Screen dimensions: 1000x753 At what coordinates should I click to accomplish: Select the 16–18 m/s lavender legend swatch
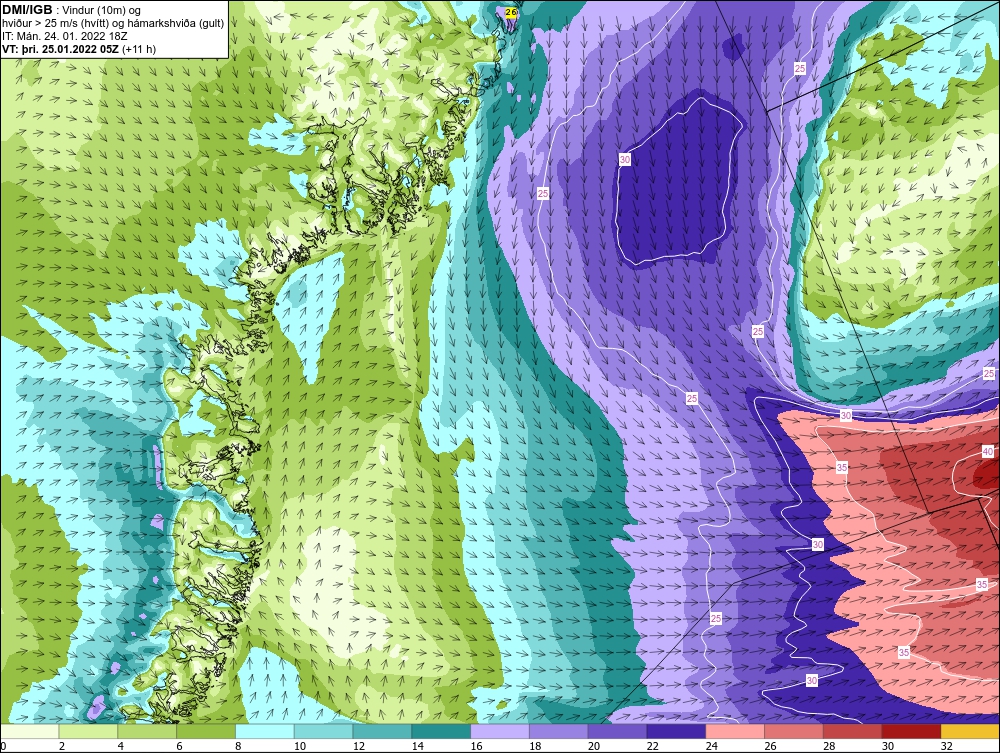coord(500,731)
